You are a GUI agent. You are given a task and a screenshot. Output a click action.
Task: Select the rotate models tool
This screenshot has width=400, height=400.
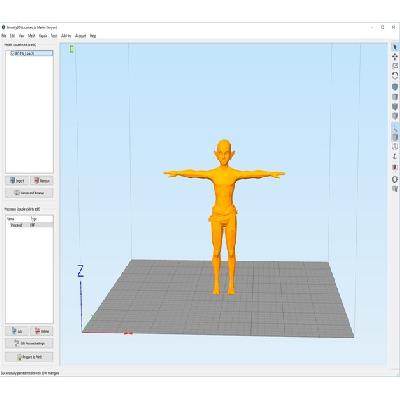[x=395, y=76]
